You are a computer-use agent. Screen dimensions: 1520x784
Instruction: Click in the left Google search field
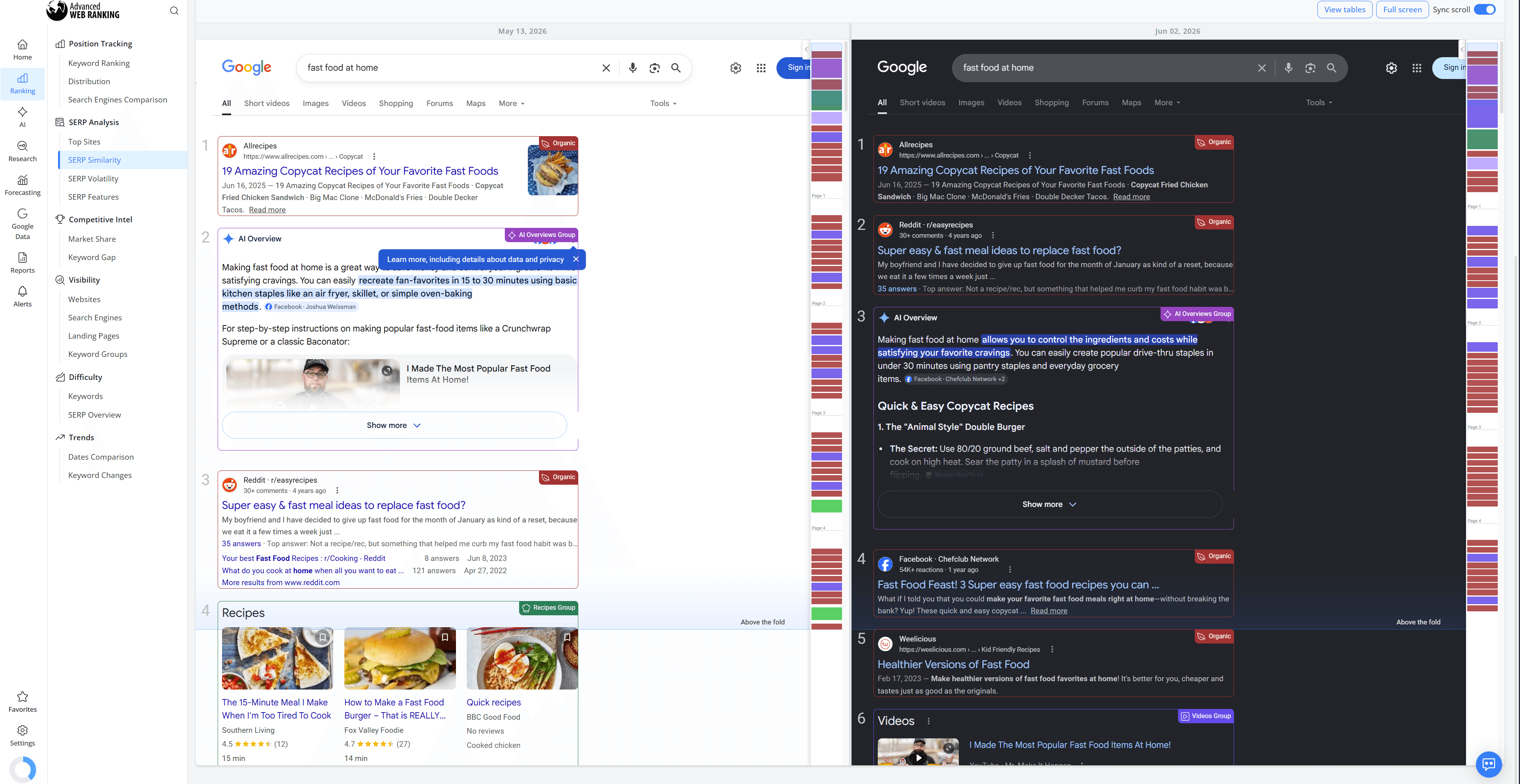[451, 68]
